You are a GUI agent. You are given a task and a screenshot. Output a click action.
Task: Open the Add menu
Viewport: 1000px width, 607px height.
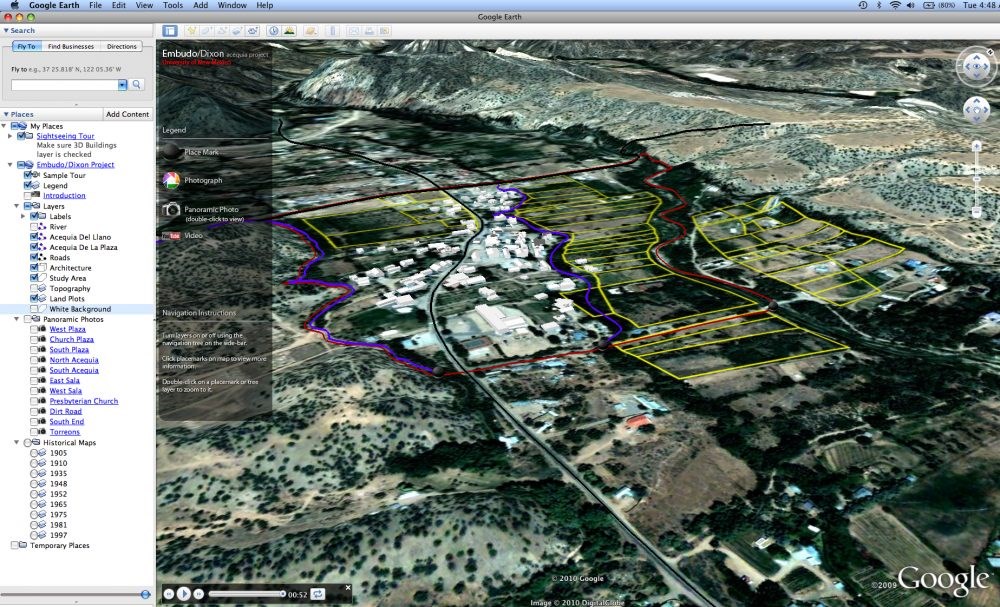click(200, 5)
